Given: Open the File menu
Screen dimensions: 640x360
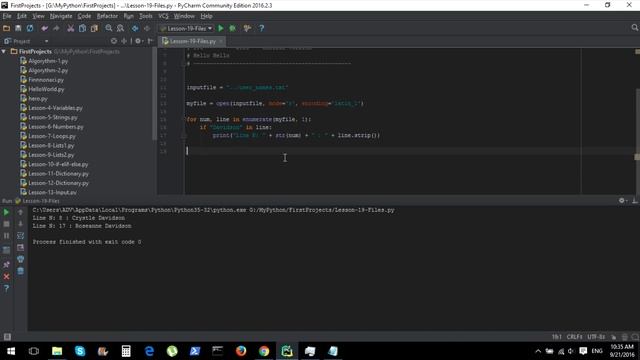Looking at the screenshot, I should pyautogui.click(x=7, y=16).
